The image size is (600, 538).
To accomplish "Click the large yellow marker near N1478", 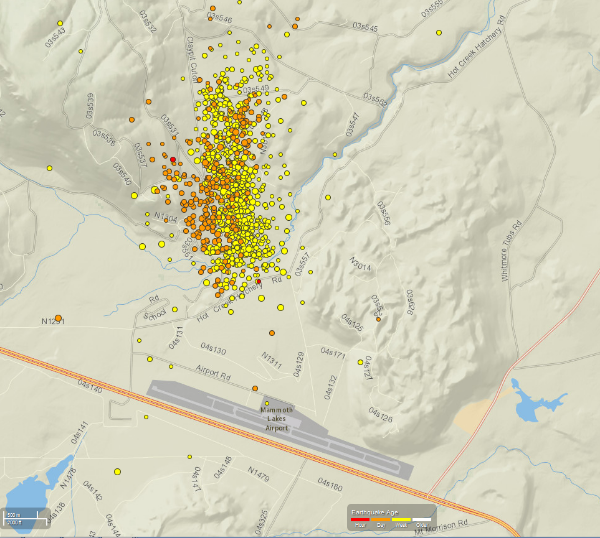I will click(x=117, y=471).
